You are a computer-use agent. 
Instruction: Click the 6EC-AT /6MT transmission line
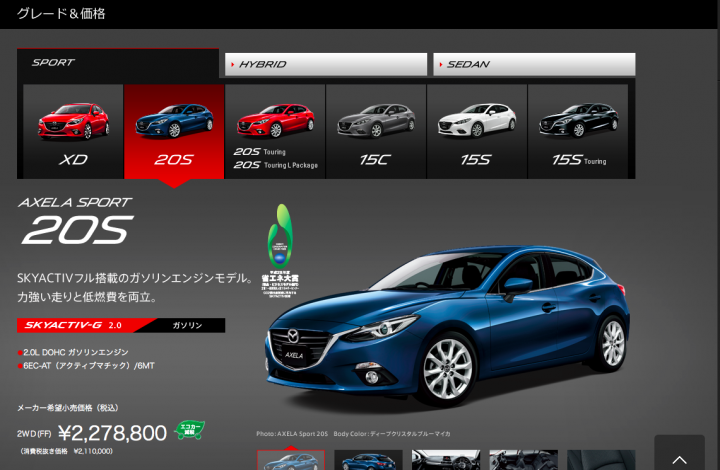(x=86, y=366)
